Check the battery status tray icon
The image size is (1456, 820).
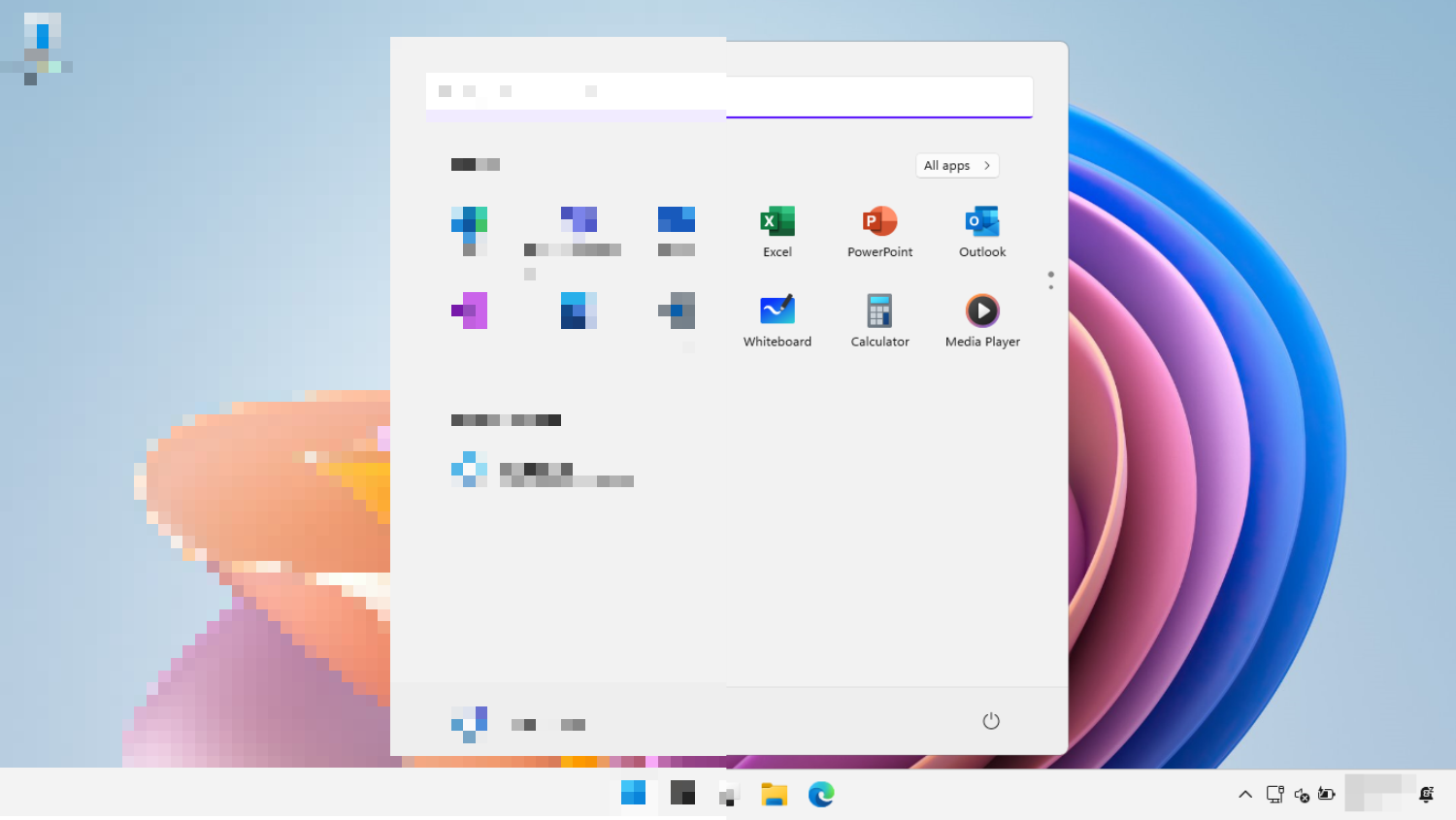pyautogui.click(x=1327, y=795)
